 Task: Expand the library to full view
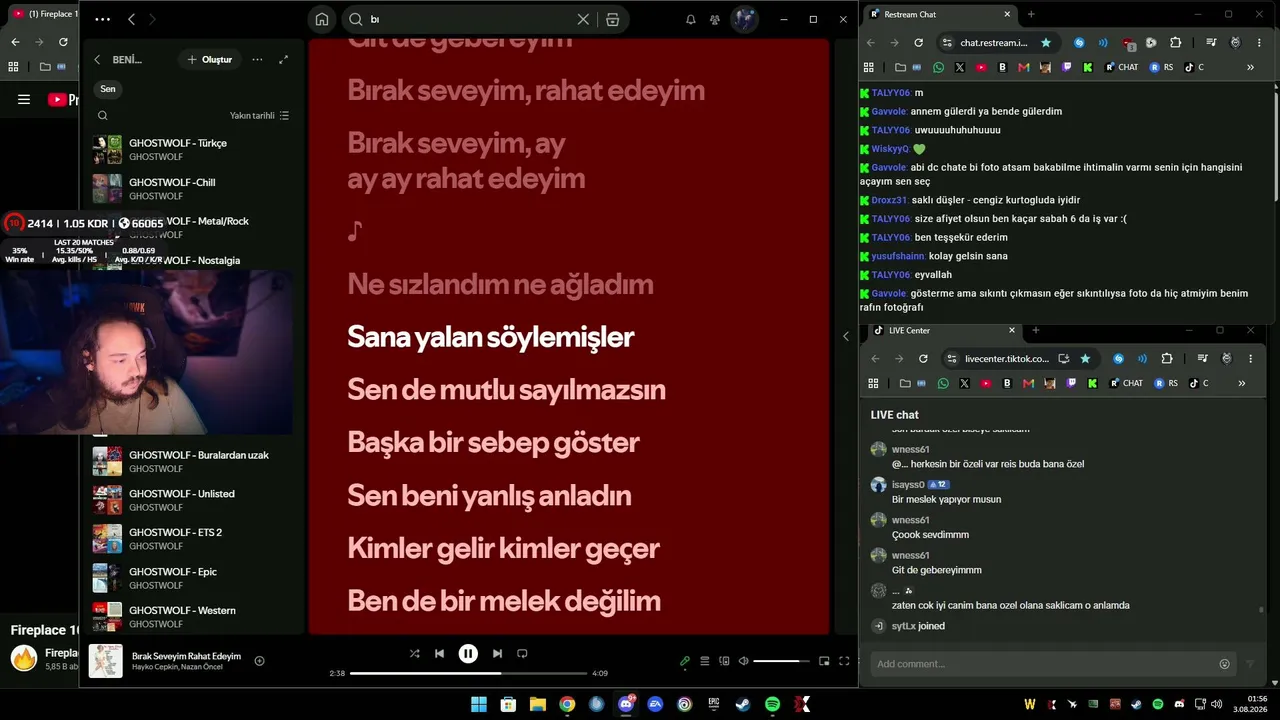coord(283,60)
